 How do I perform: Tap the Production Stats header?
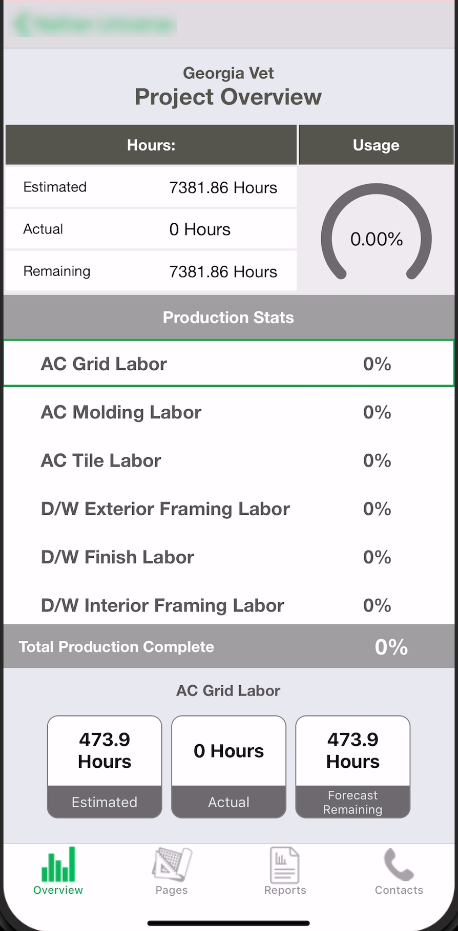229,317
